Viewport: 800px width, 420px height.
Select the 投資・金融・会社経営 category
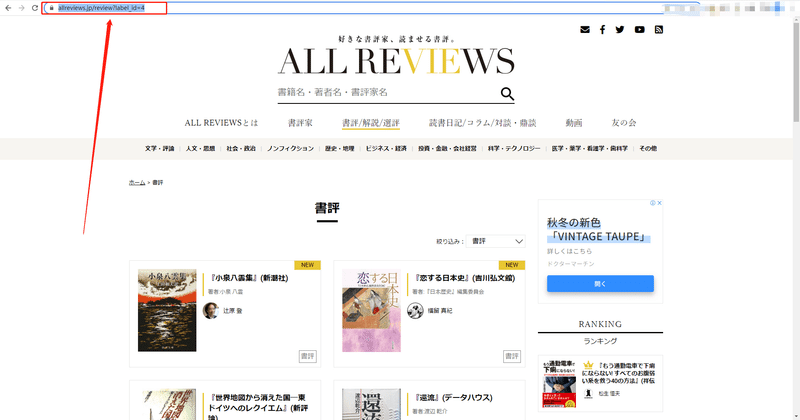447,149
